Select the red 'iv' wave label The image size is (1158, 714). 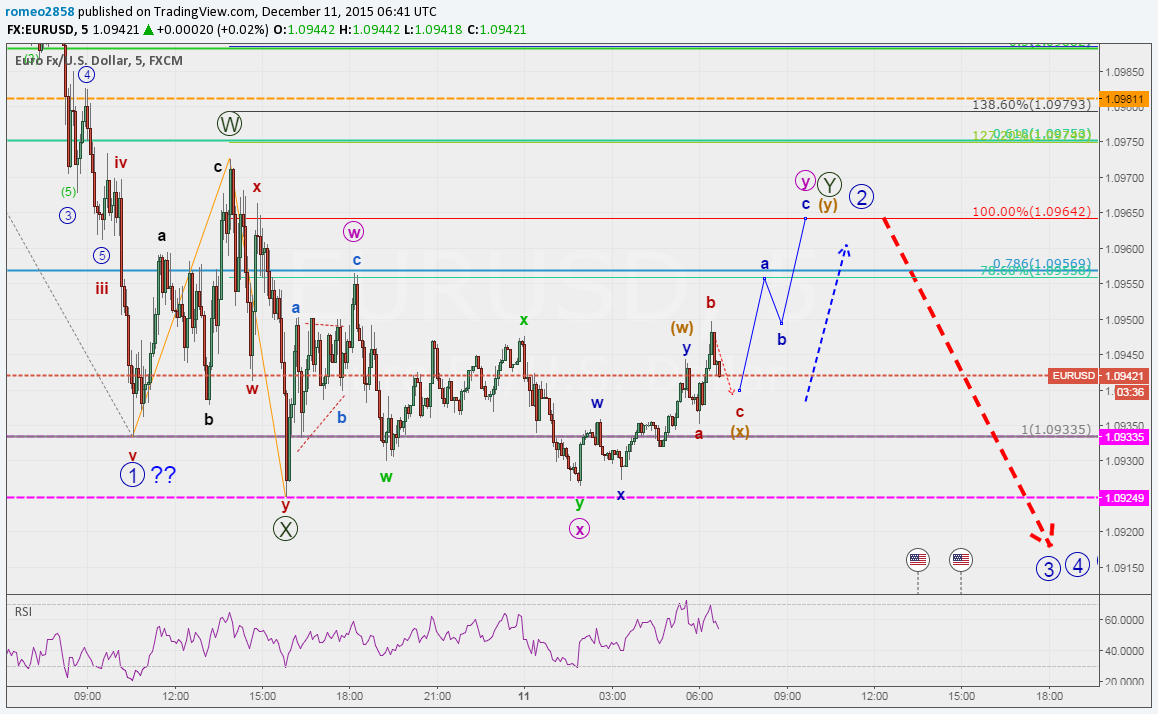coord(120,163)
